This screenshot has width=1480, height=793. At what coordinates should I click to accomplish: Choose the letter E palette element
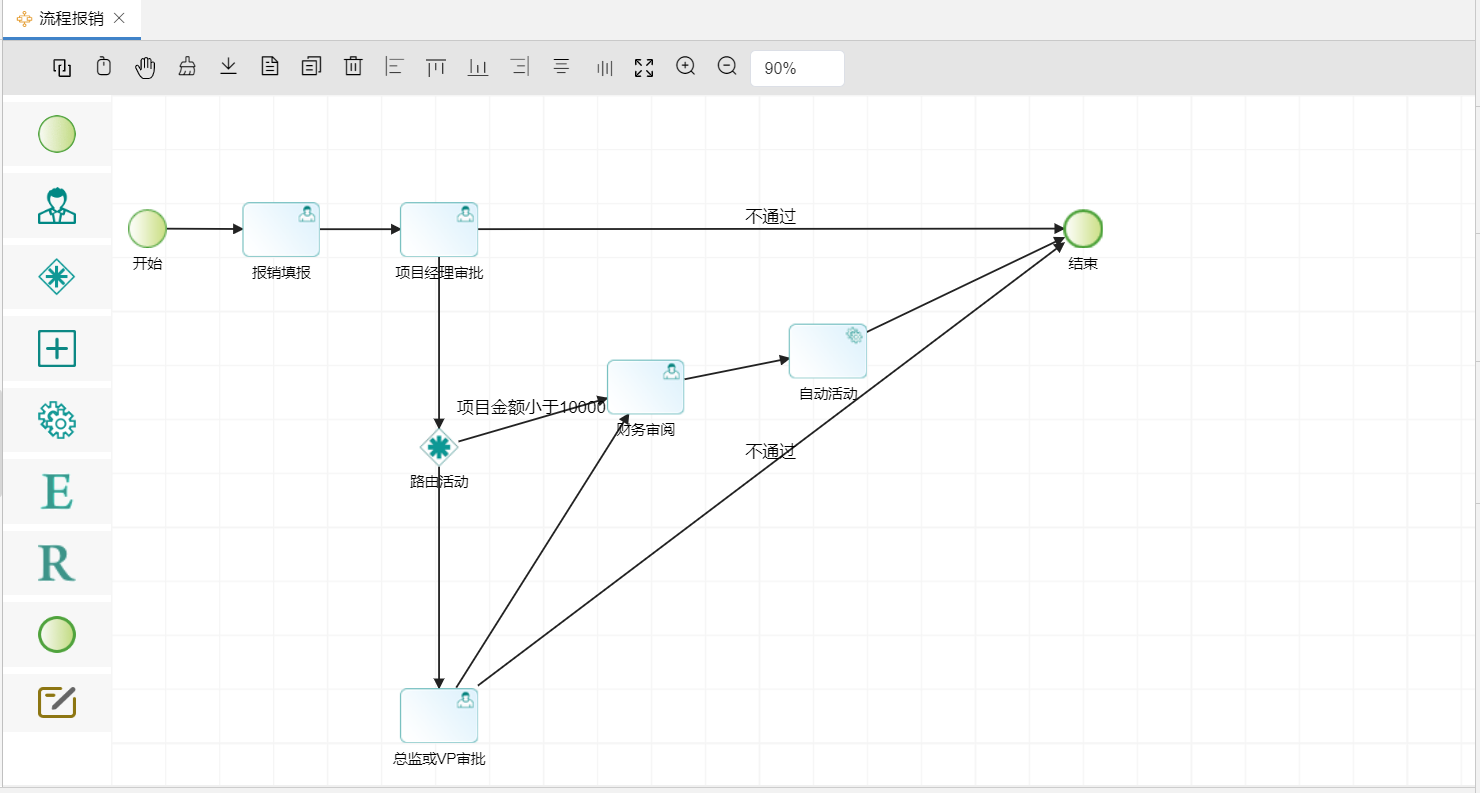point(57,492)
